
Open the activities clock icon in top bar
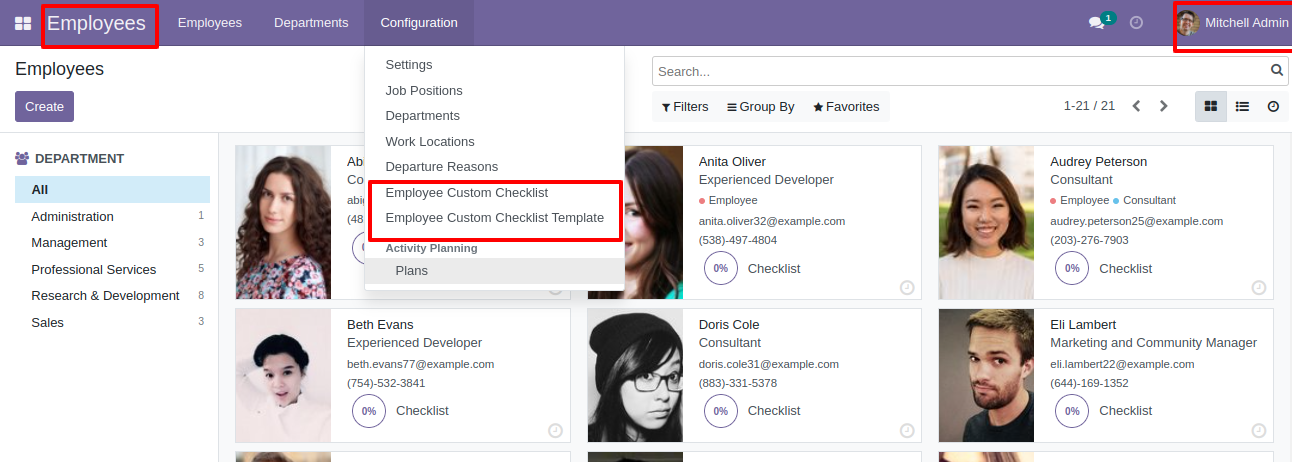point(1136,22)
